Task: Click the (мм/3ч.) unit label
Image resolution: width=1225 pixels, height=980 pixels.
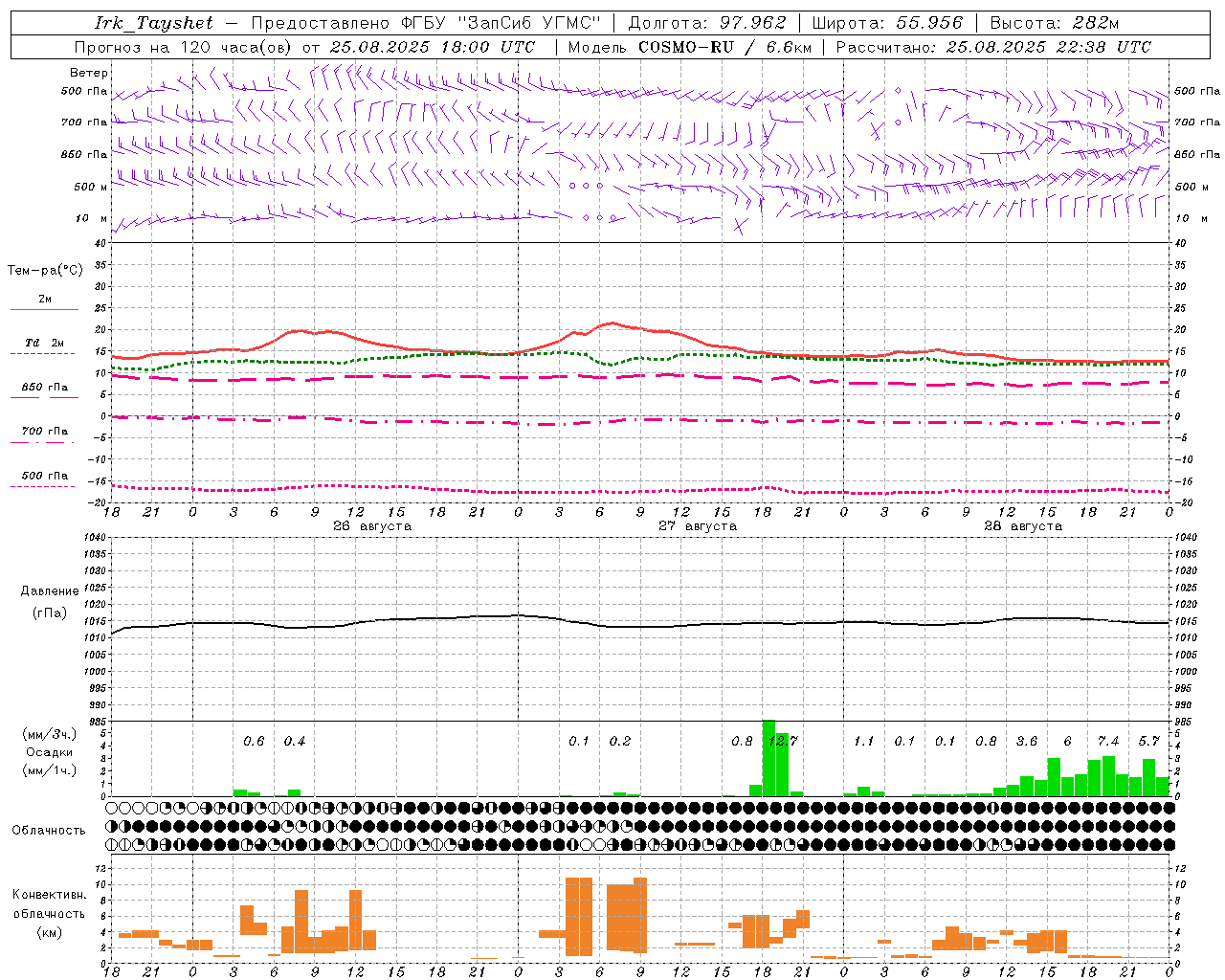Action: pos(49,734)
